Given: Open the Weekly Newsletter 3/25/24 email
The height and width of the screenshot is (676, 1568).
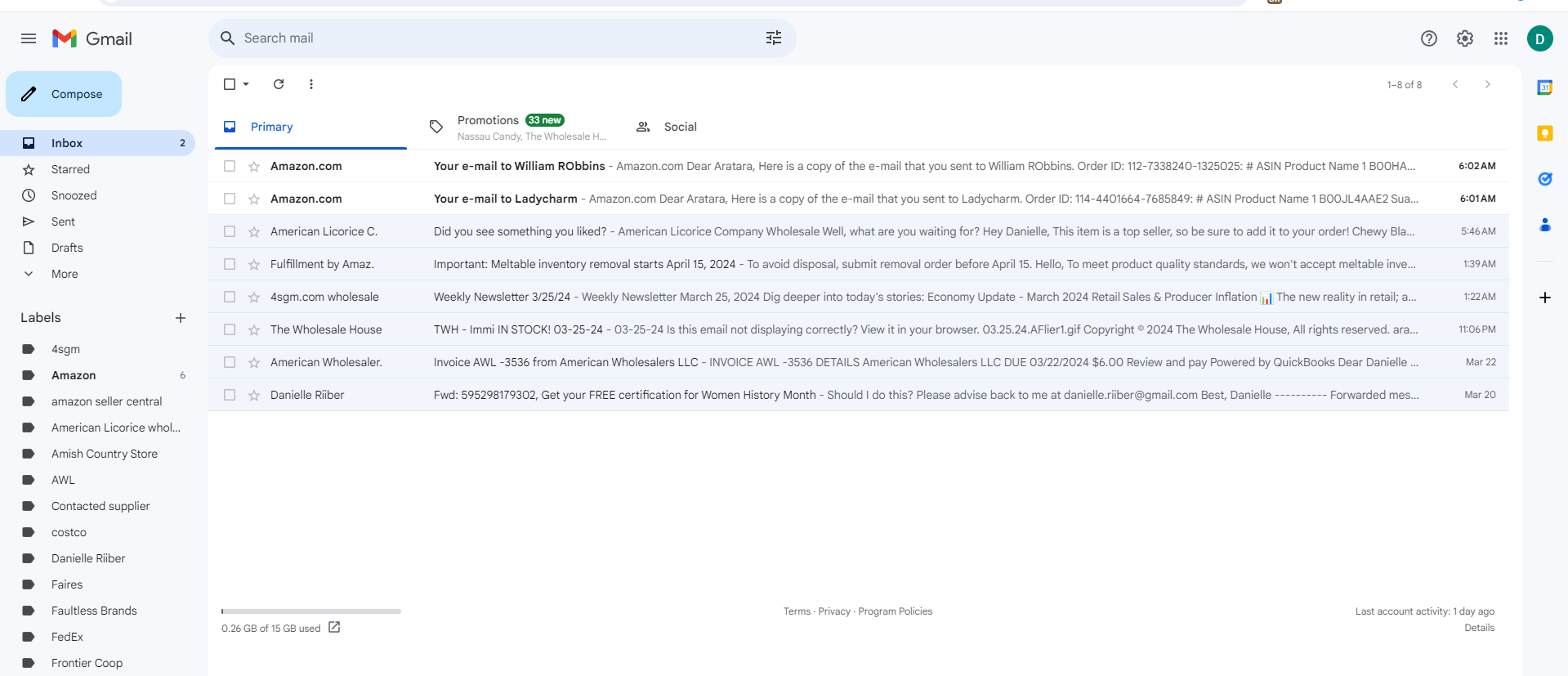Looking at the screenshot, I should tap(859, 297).
